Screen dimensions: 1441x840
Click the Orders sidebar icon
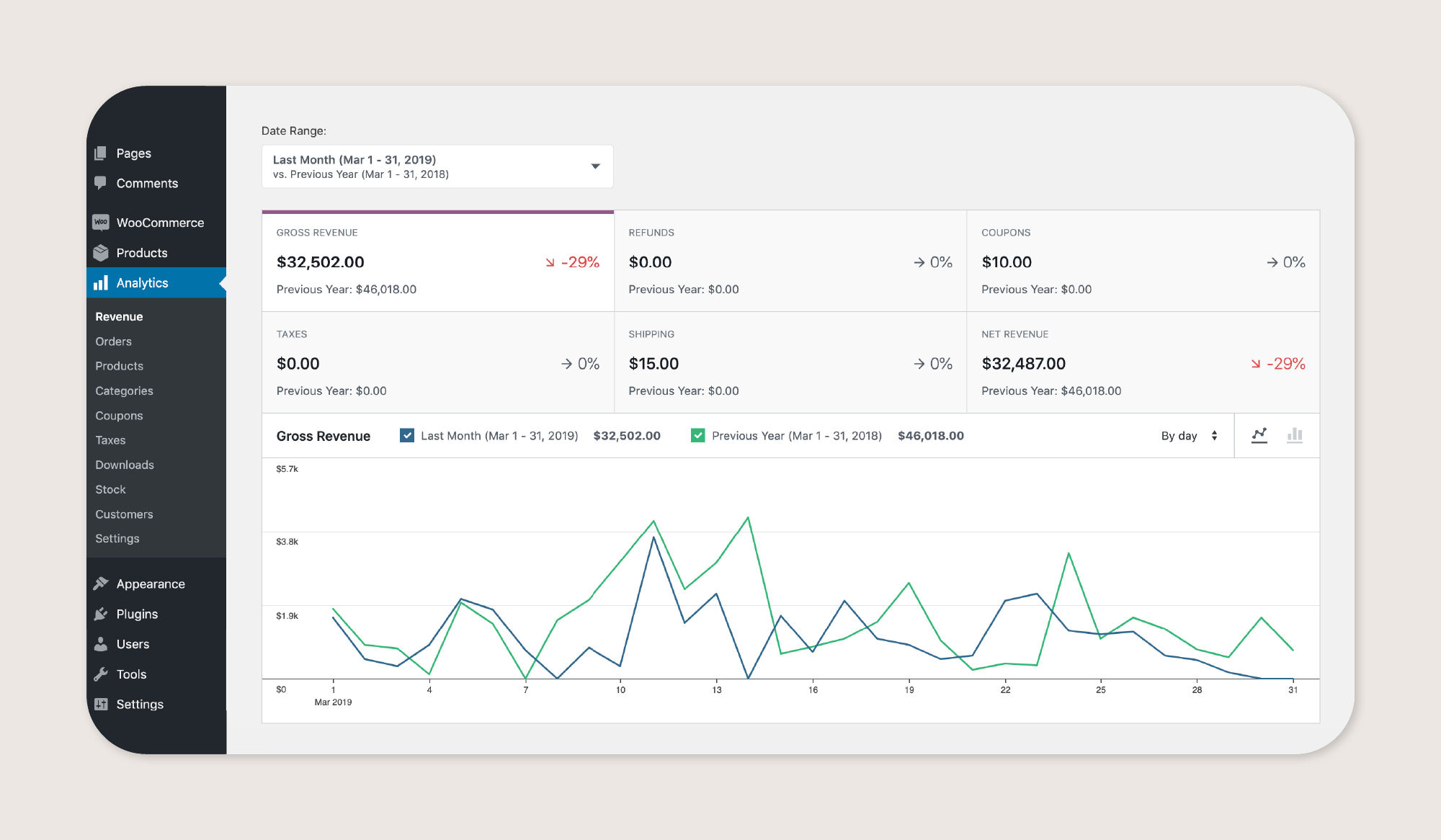[113, 341]
